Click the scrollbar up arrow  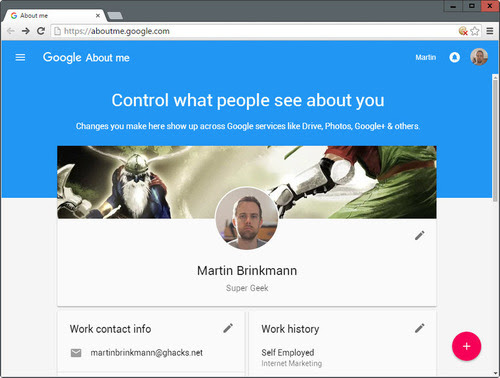pyautogui.click(x=495, y=77)
